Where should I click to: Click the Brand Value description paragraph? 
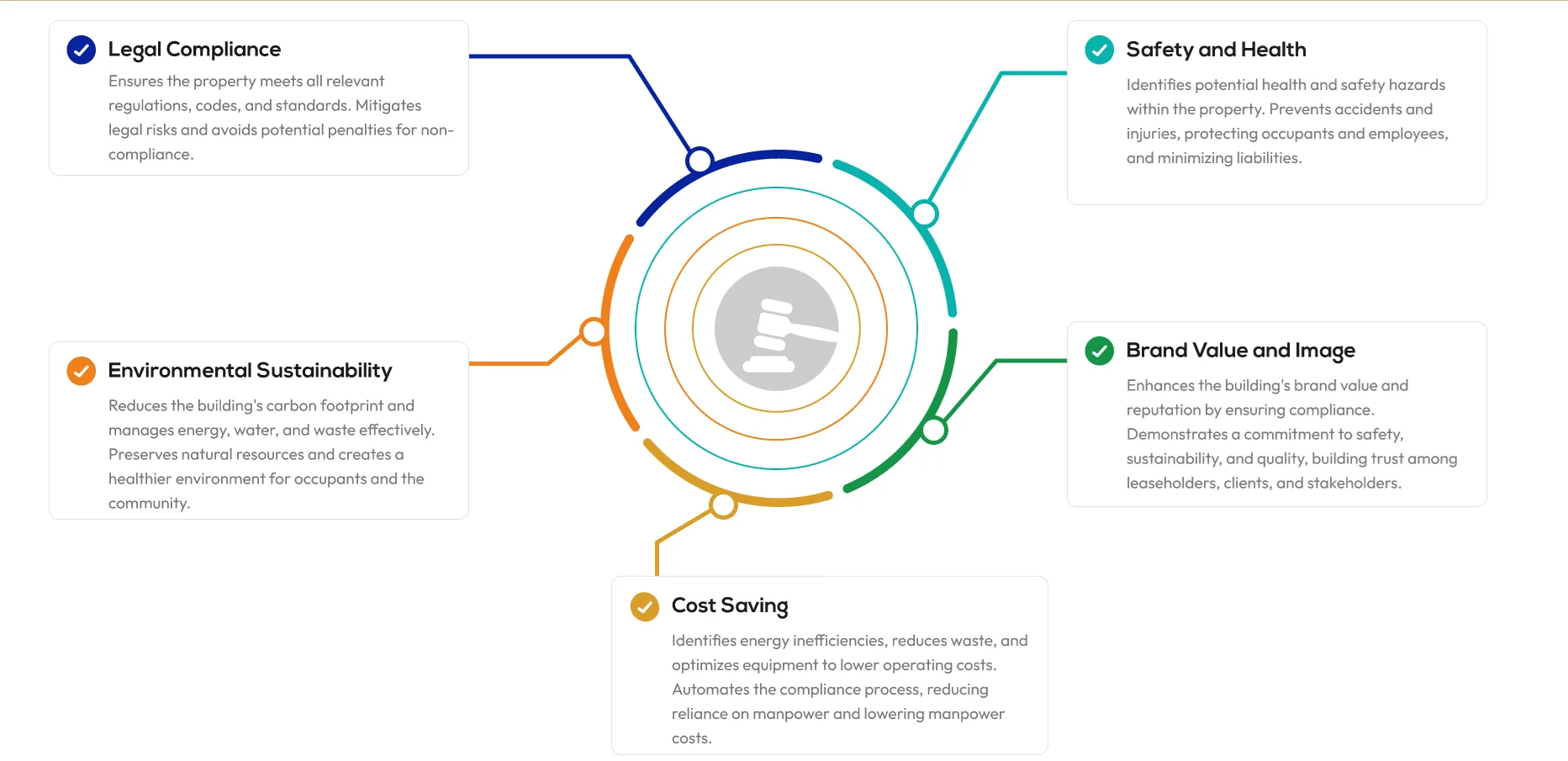[1291, 434]
